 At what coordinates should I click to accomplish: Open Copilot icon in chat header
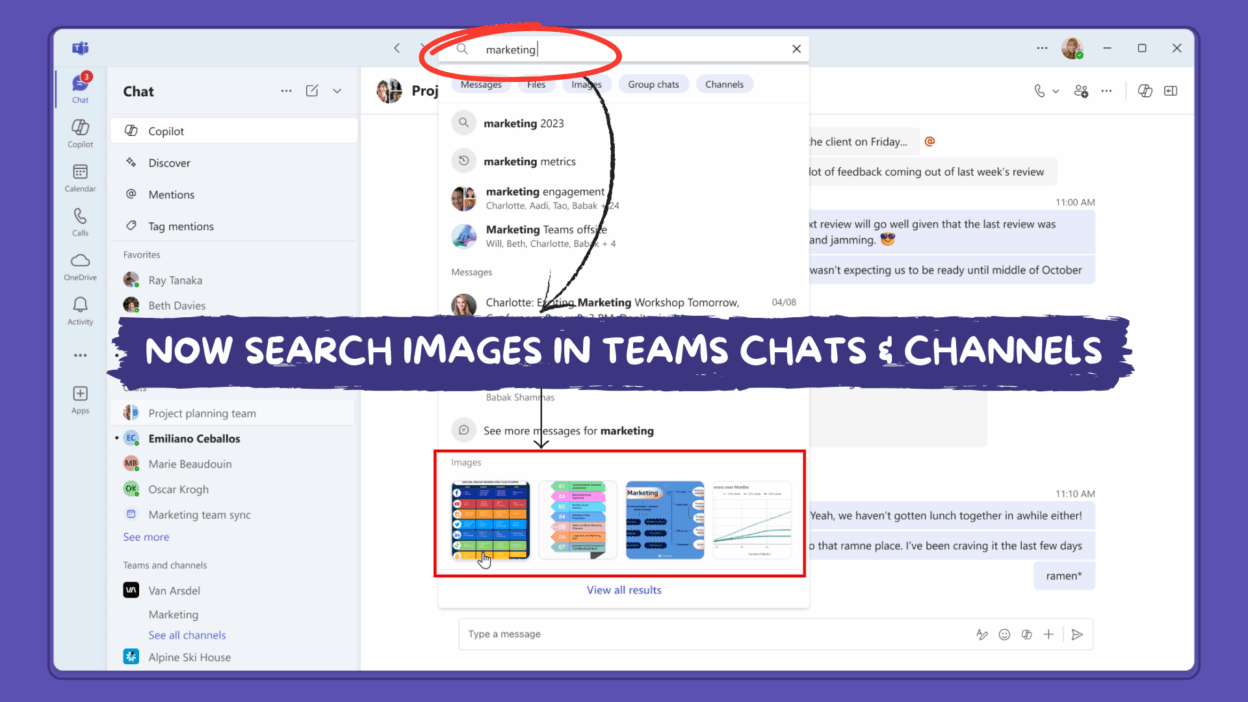pos(1145,91)
